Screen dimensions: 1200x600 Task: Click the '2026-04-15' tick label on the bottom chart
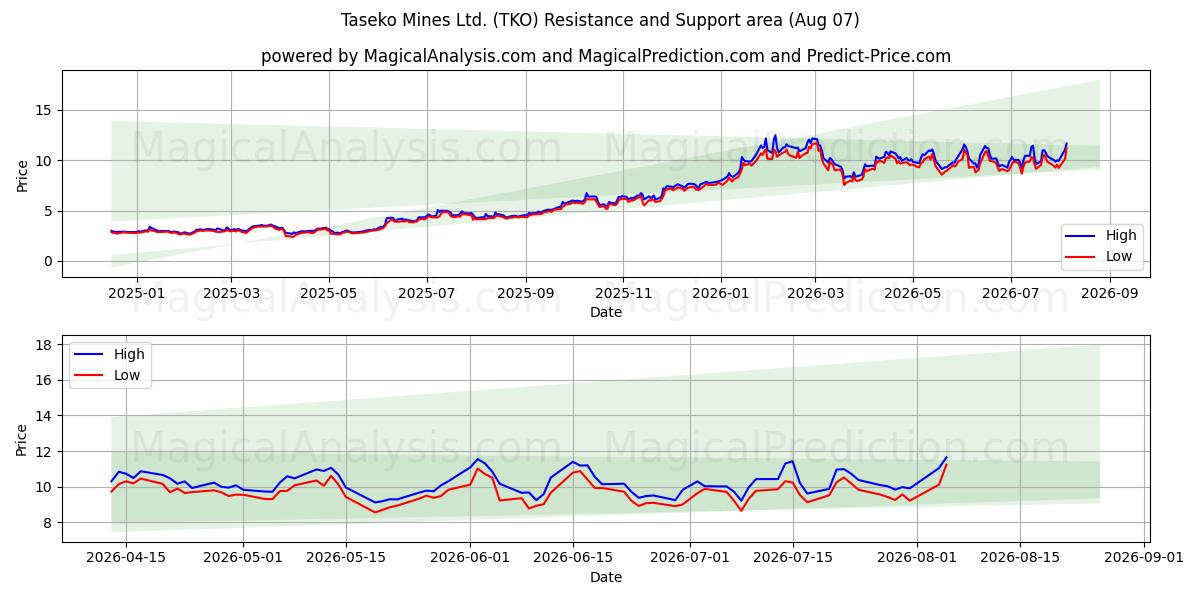(x=126, y=558)
